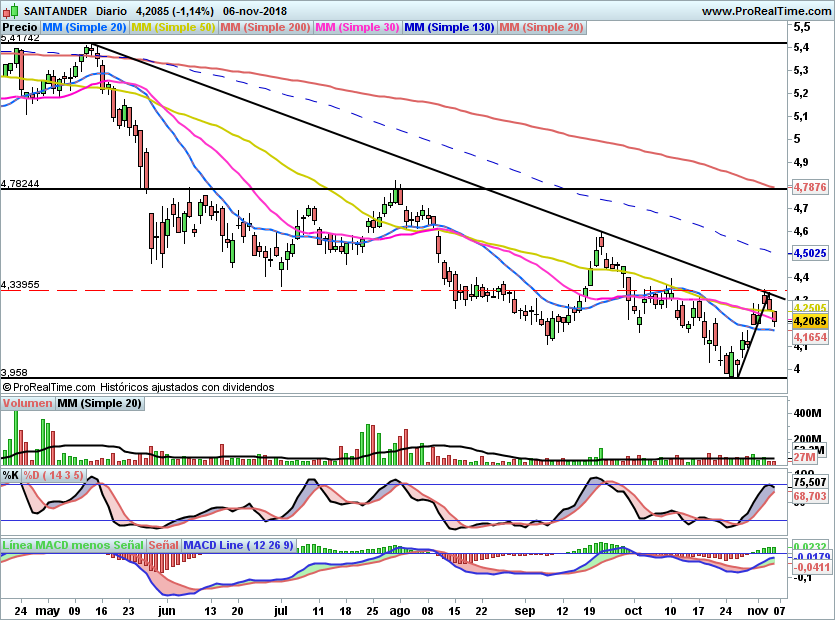Click the 4,1654 pink price tag
Viewport: 835px width, 620px height.
tap(810, 337)
